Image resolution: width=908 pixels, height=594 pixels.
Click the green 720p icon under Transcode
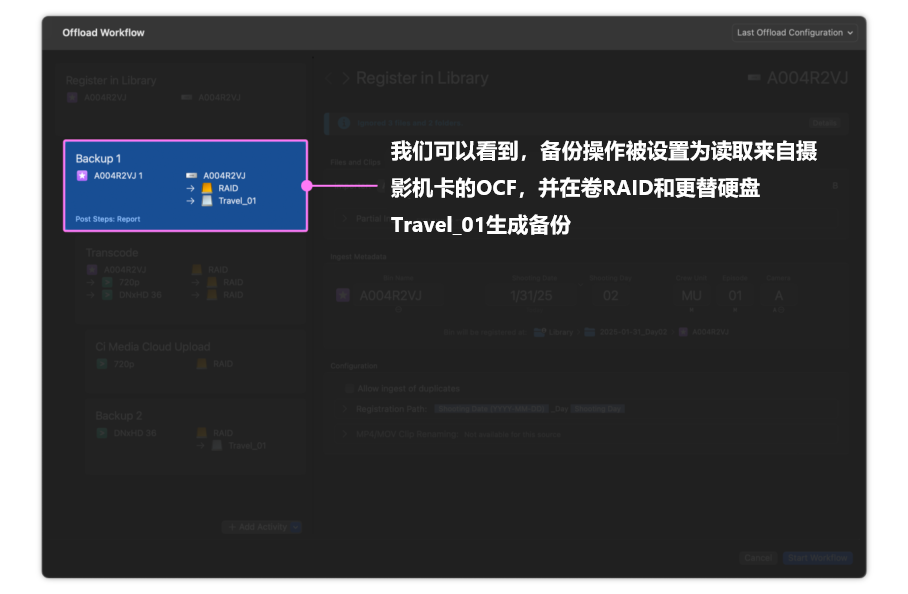tap(107, 282)
